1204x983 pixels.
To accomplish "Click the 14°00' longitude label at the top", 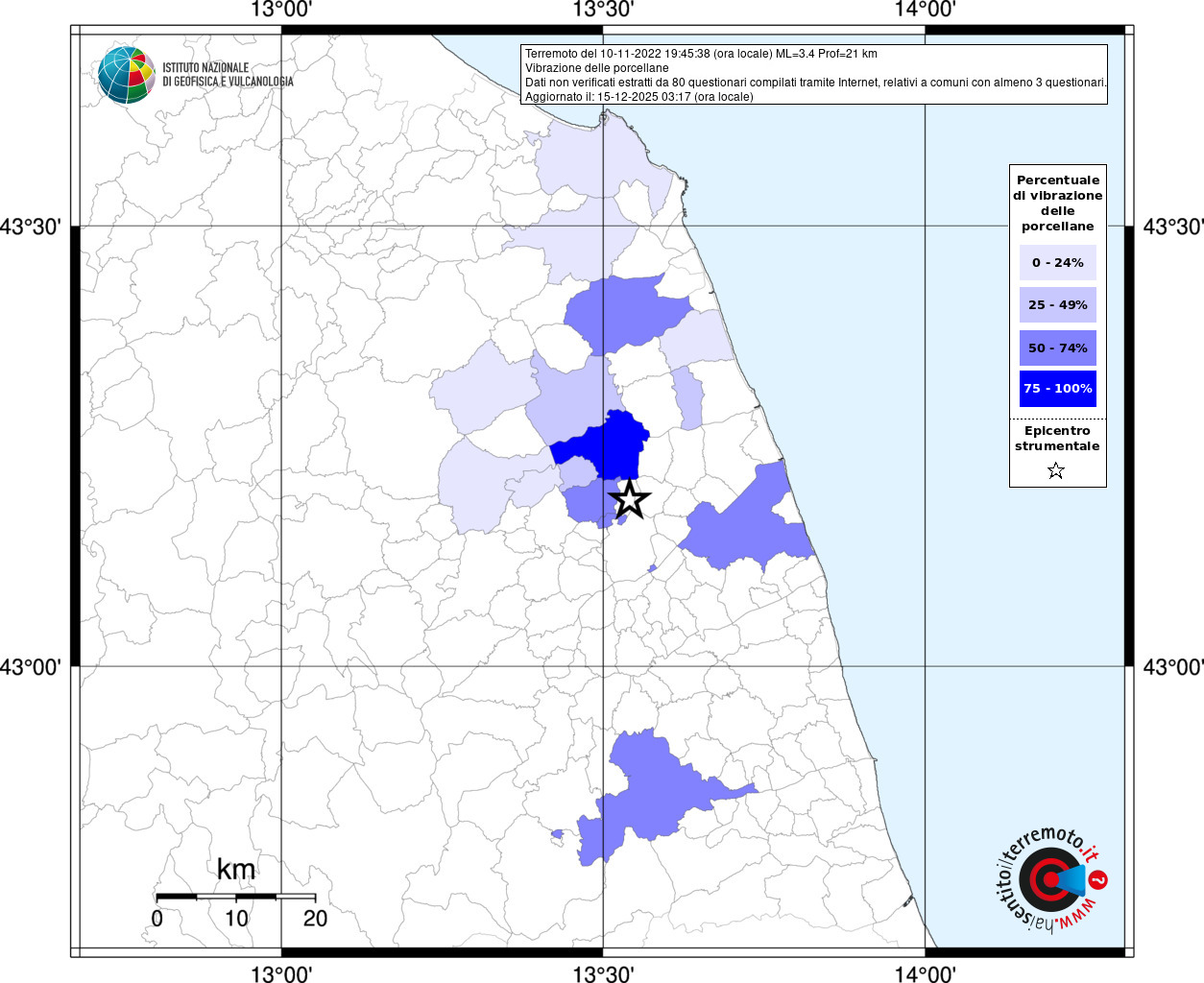I will coord(925,10).
